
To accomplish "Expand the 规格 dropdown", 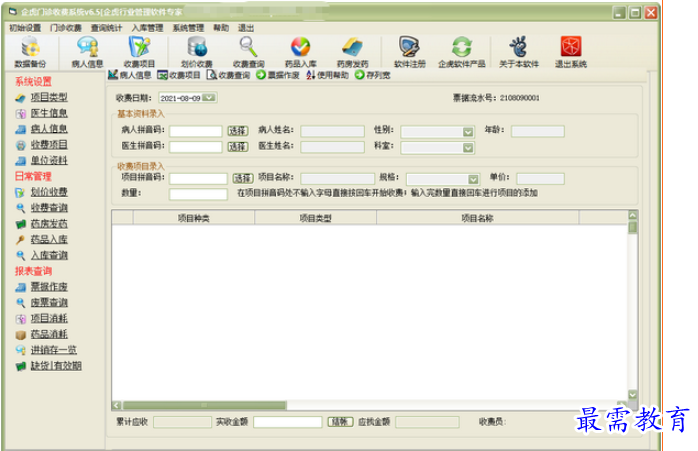I will coord(473,179).
